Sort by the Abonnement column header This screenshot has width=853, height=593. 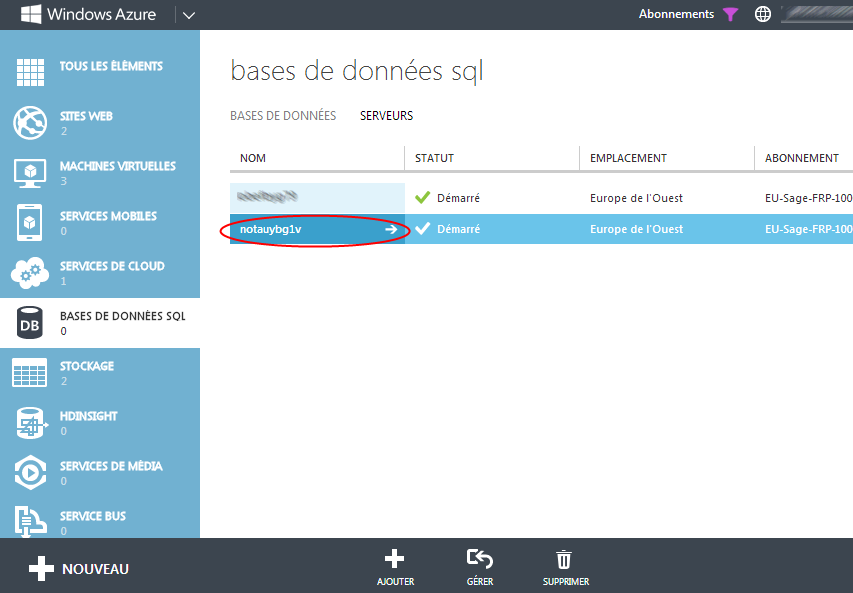tap(804, 158)
